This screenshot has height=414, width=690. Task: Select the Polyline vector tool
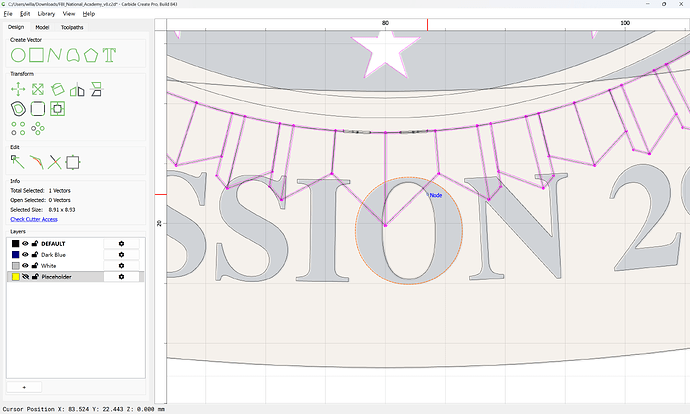[55, 55]
